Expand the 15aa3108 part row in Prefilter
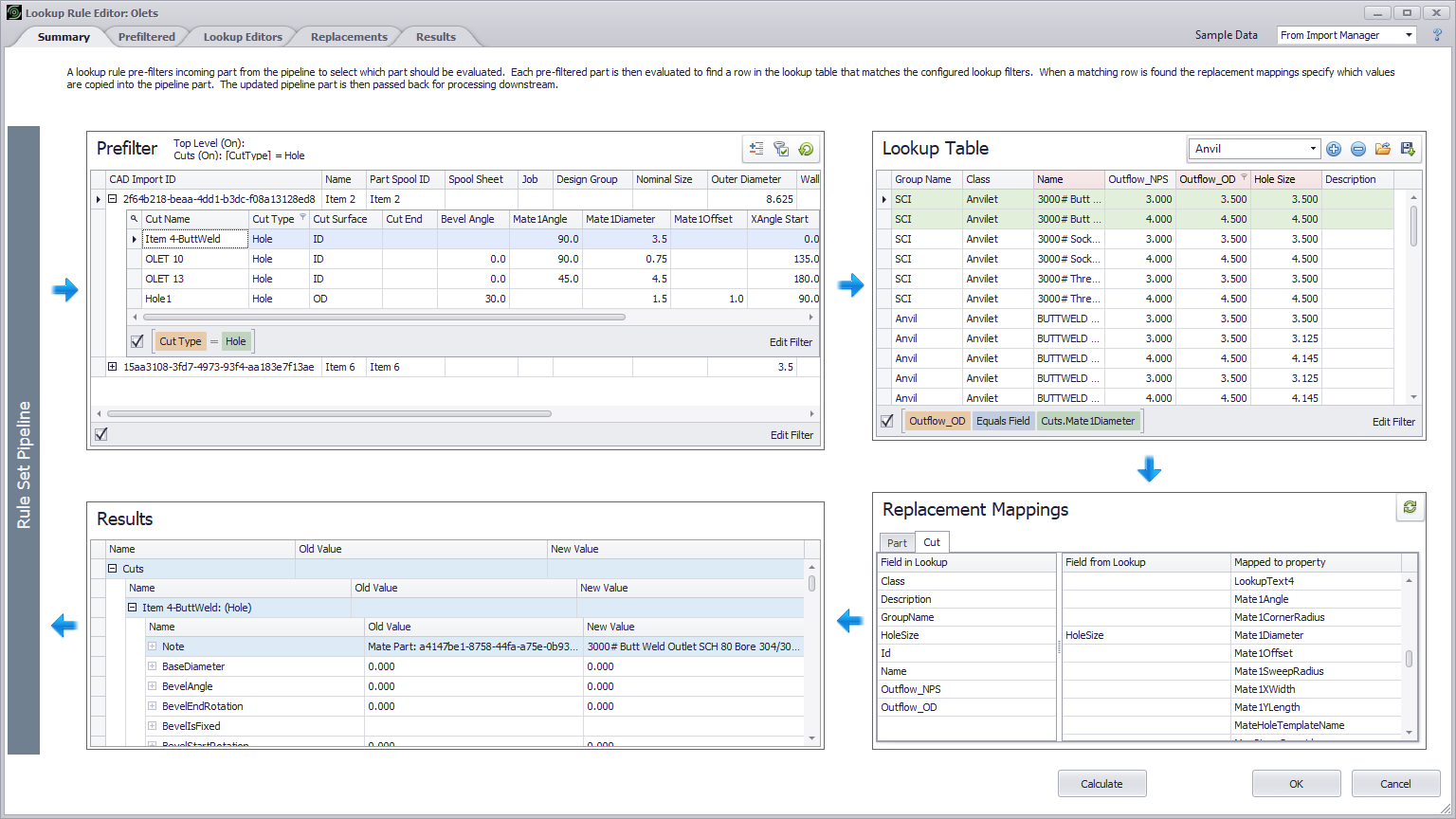Viewport: 1456px width, 819px height. [112, 366]
